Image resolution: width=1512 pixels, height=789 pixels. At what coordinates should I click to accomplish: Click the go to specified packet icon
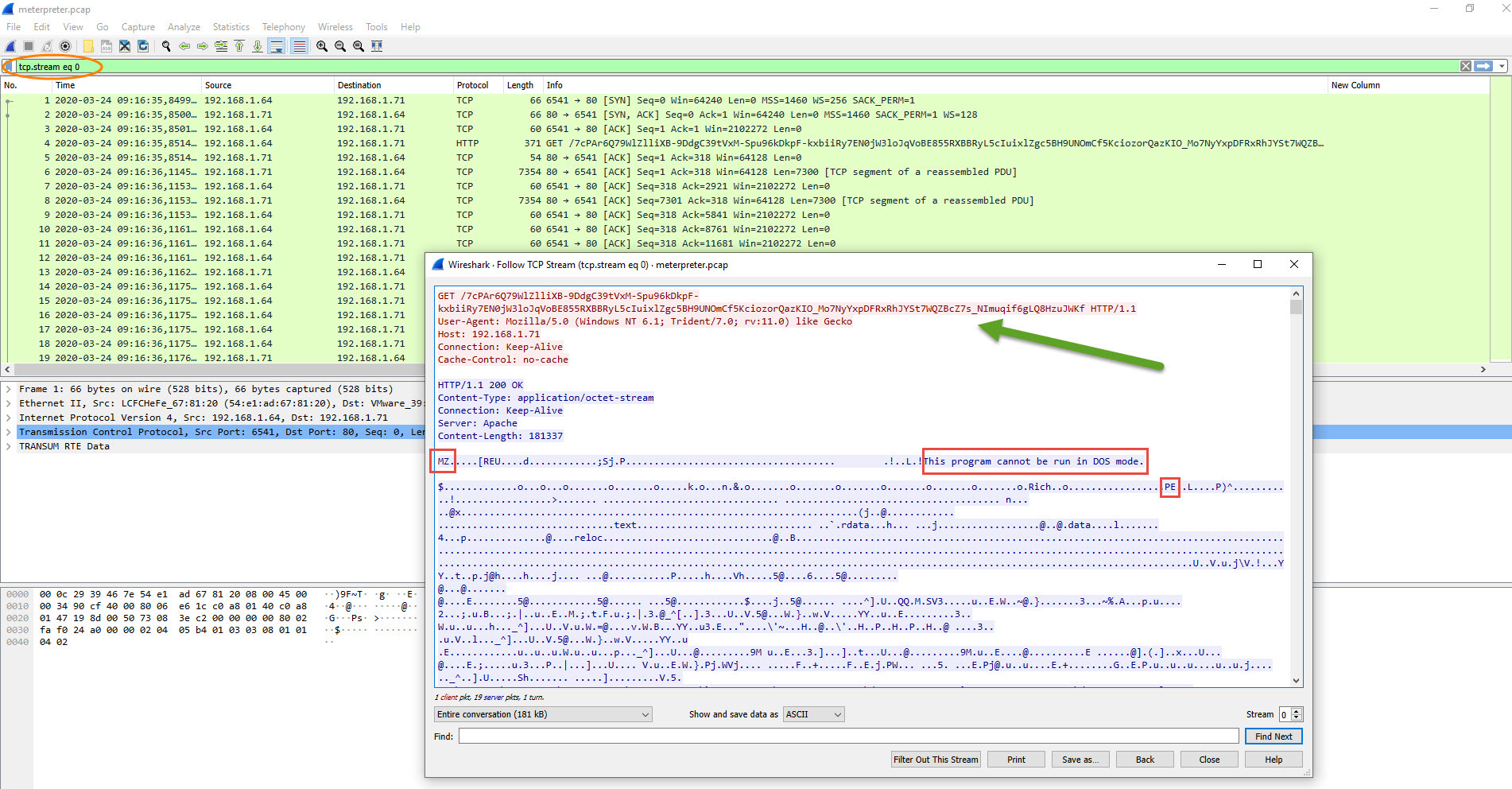[221, 46]
